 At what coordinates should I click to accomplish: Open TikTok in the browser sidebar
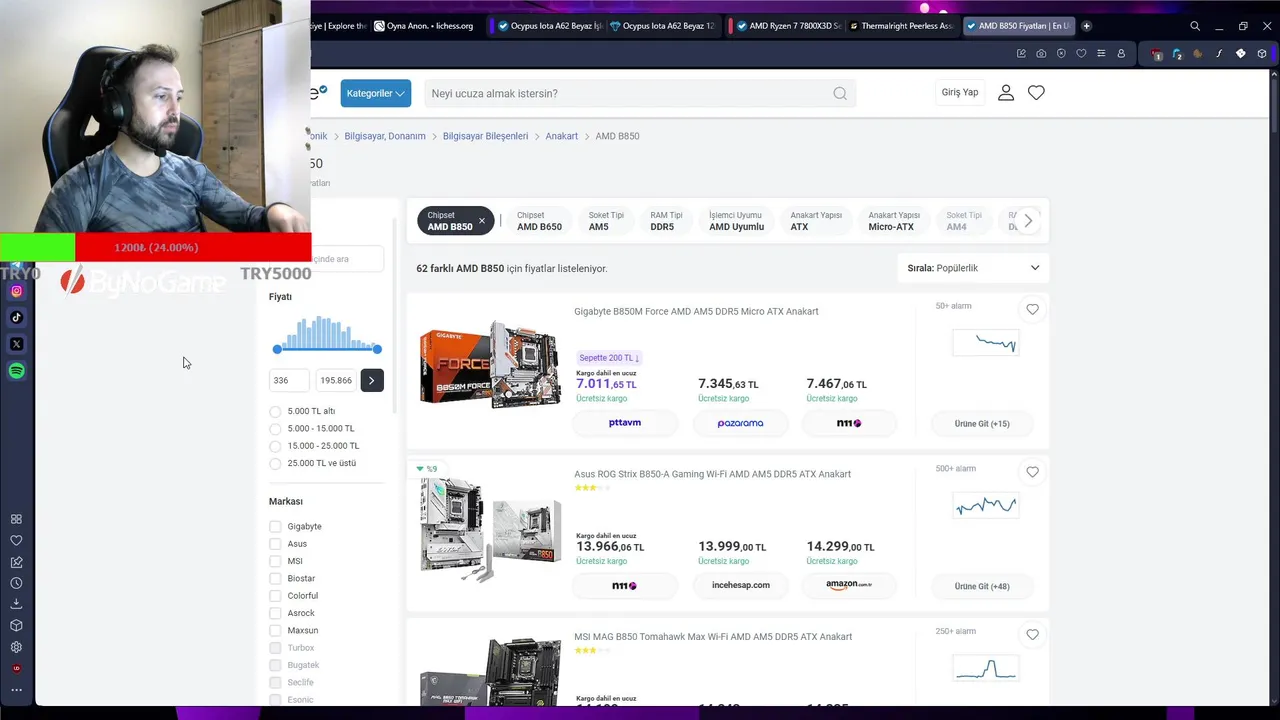coord(16,317)
